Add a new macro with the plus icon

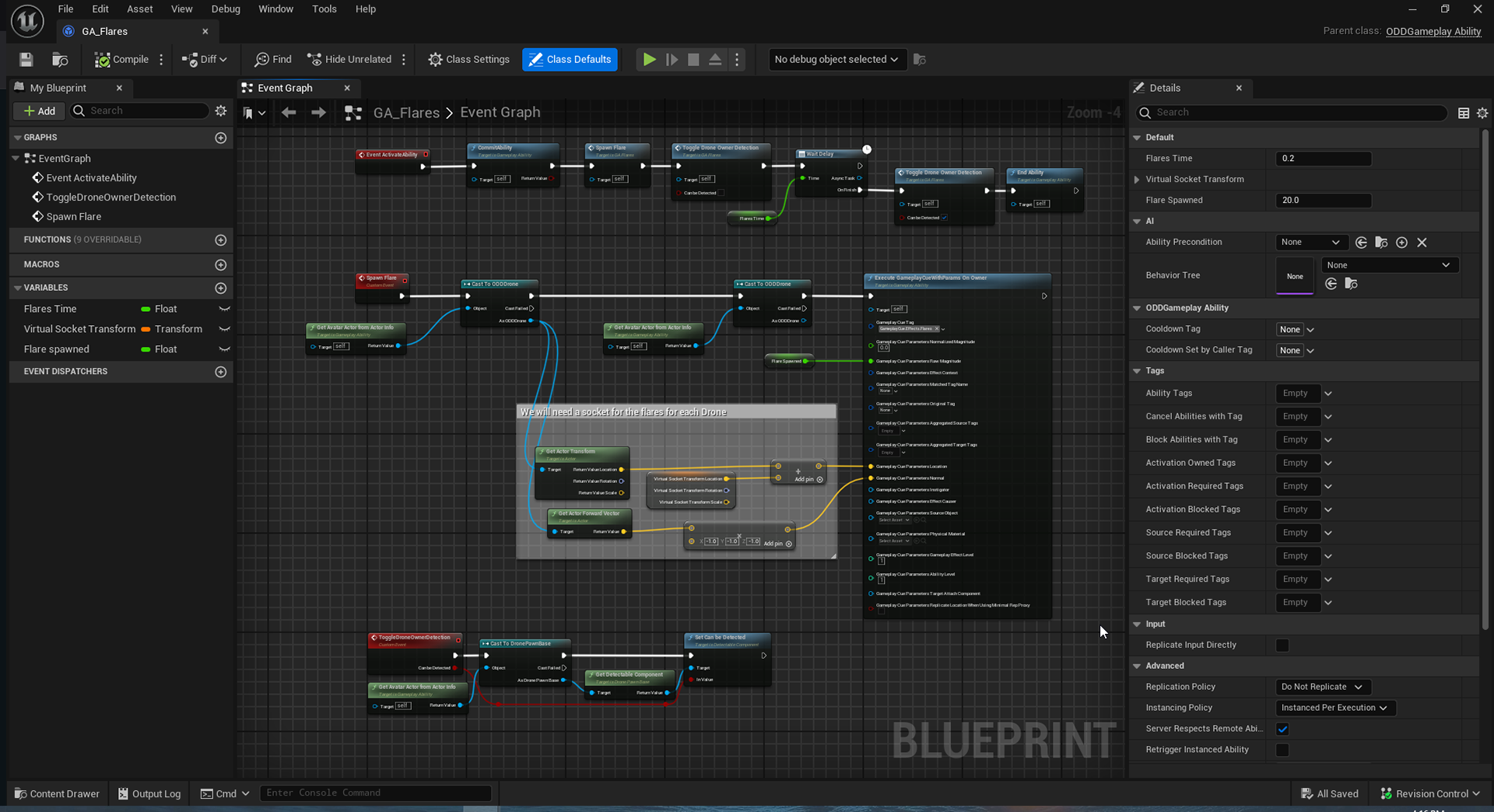(x=221, y=265)
